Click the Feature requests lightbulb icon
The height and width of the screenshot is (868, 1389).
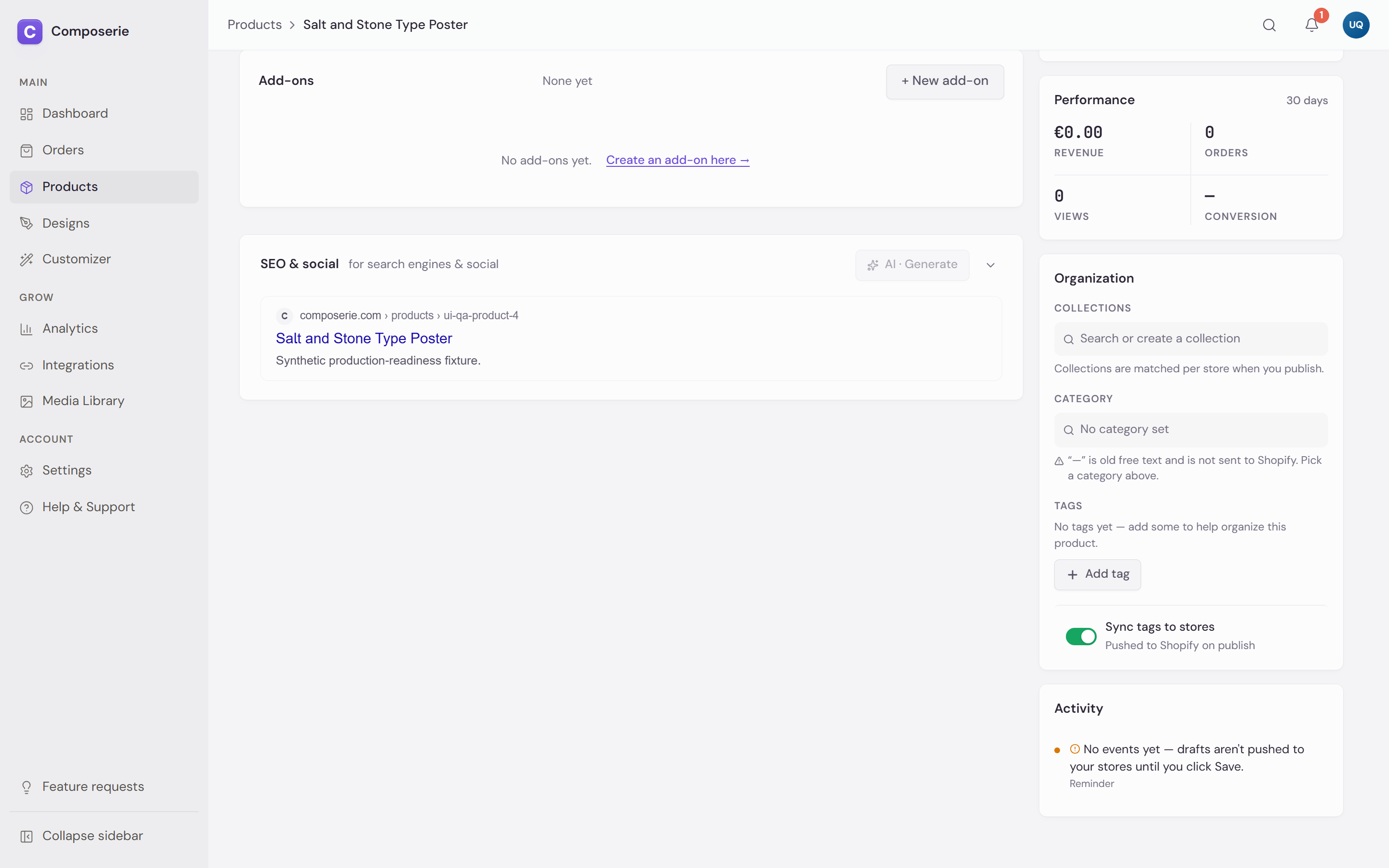coord(27,787)
